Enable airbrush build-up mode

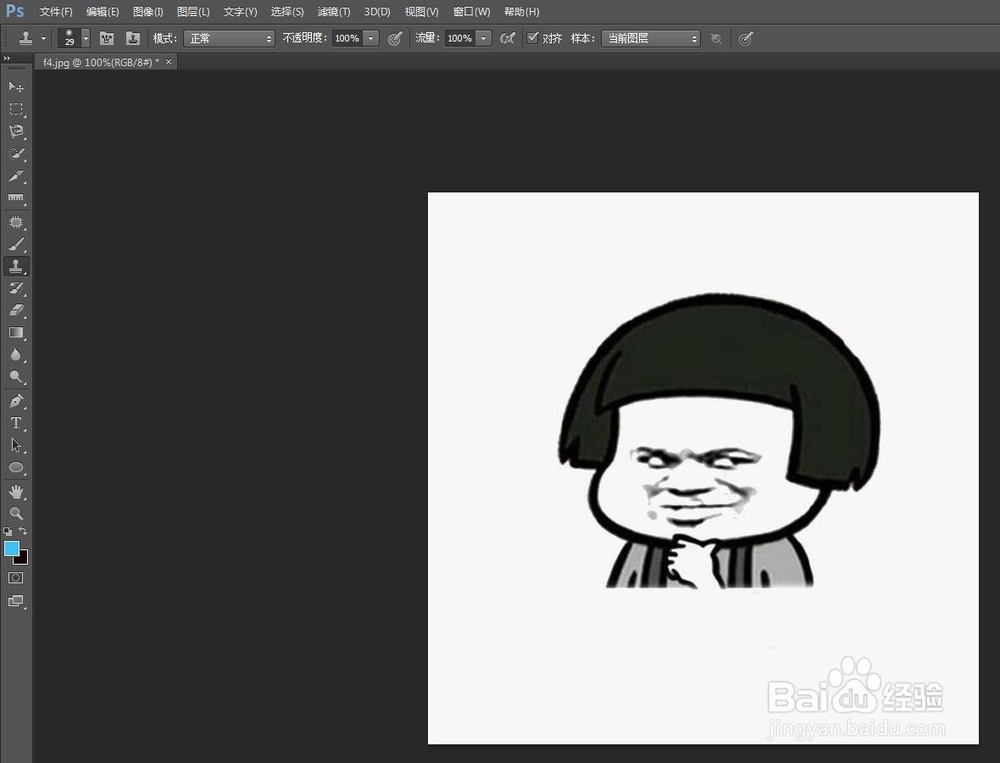tap(507, 38)
